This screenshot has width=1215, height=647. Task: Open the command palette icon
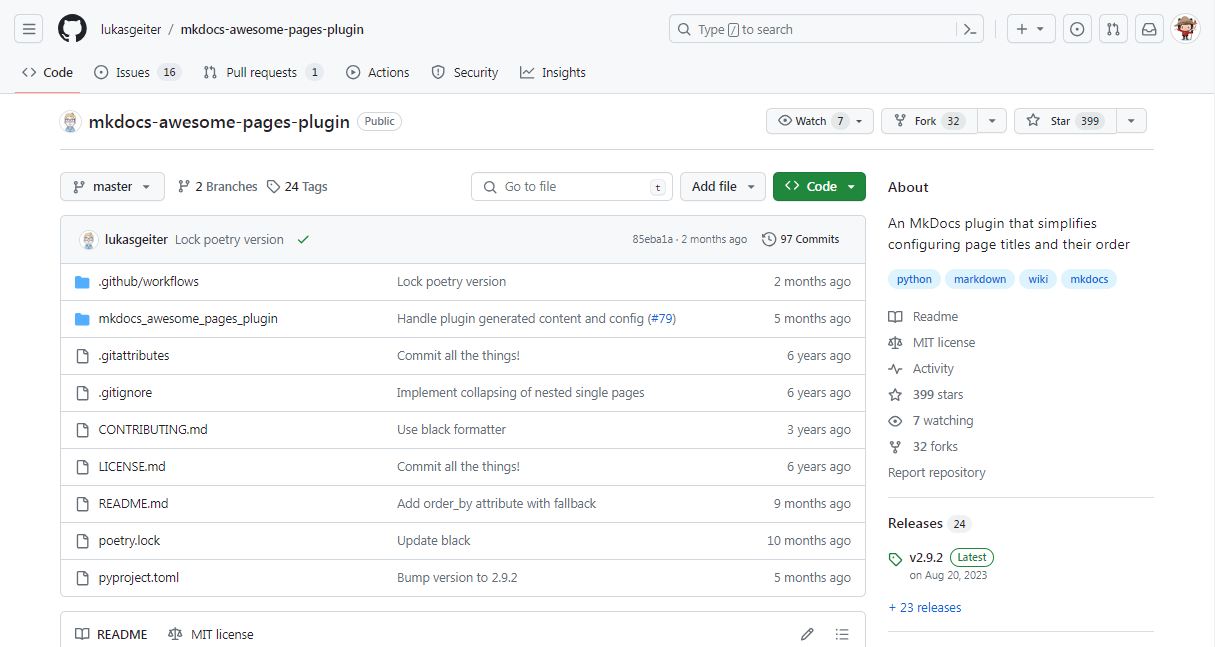969,29
